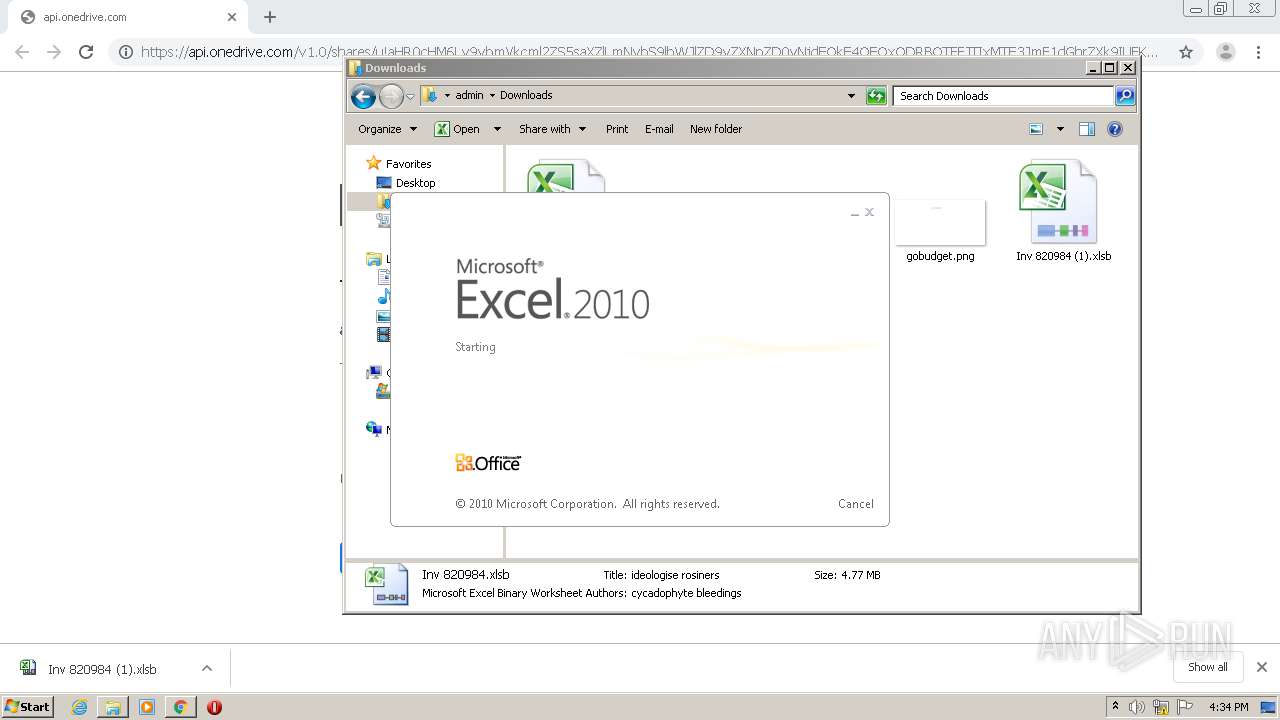Viewport: 1280px width, 720px height.
Task: Toggle the preview pane icon
Action: 1087,129
